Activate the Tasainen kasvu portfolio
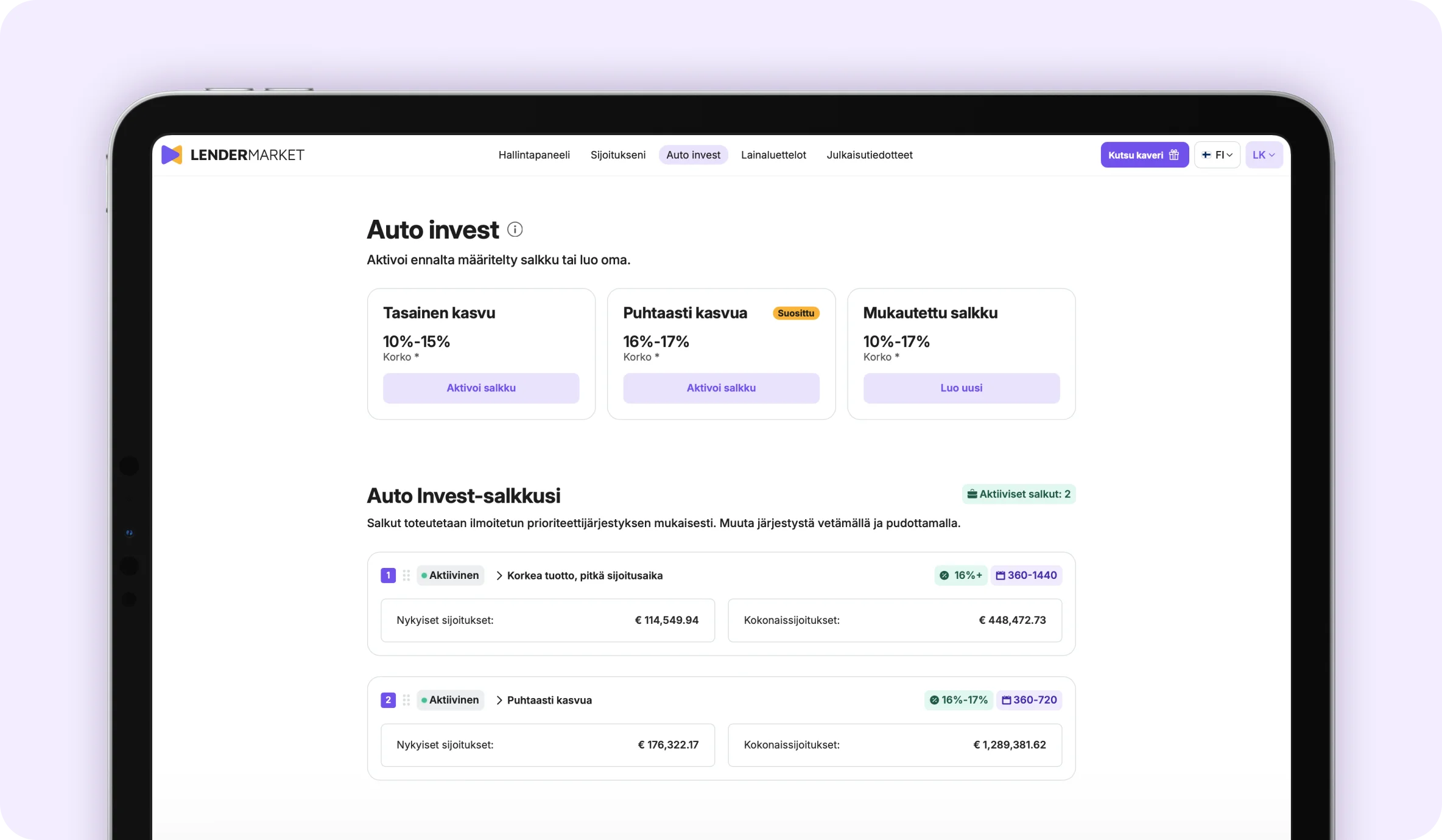 coord(481,388)
